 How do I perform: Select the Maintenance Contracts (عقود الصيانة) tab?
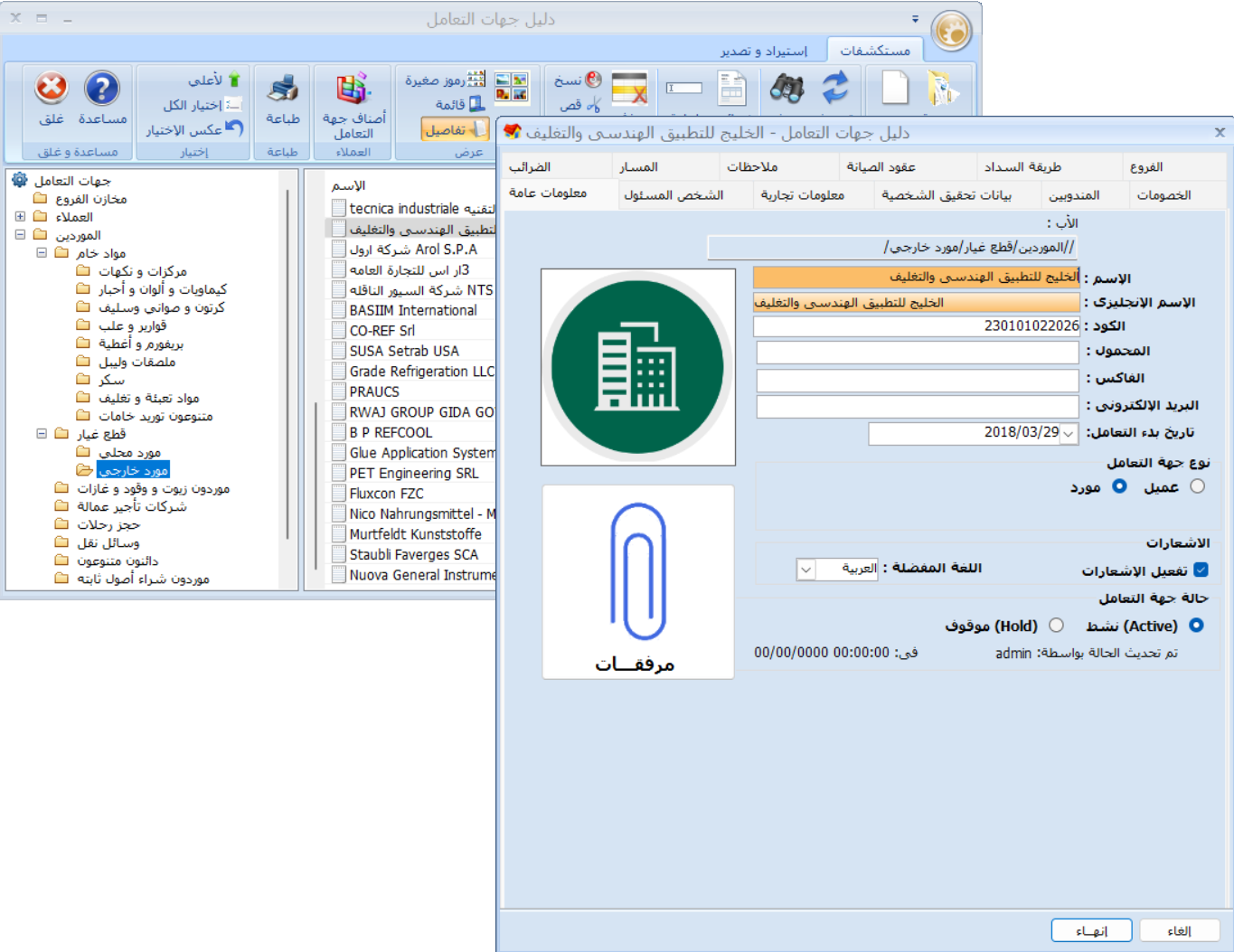881,167
